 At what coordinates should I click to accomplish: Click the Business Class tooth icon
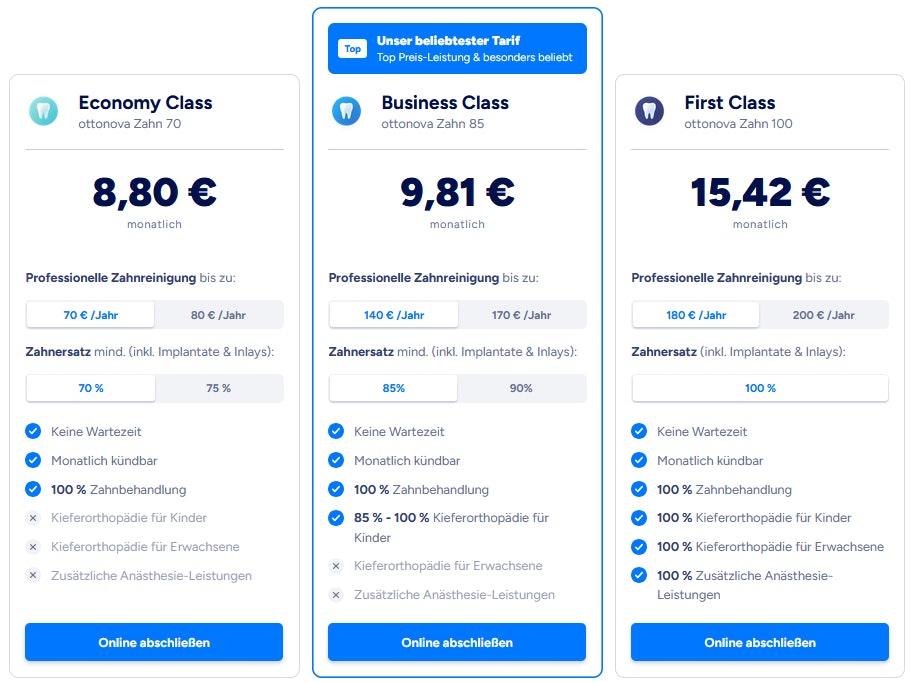coord(346,111)
